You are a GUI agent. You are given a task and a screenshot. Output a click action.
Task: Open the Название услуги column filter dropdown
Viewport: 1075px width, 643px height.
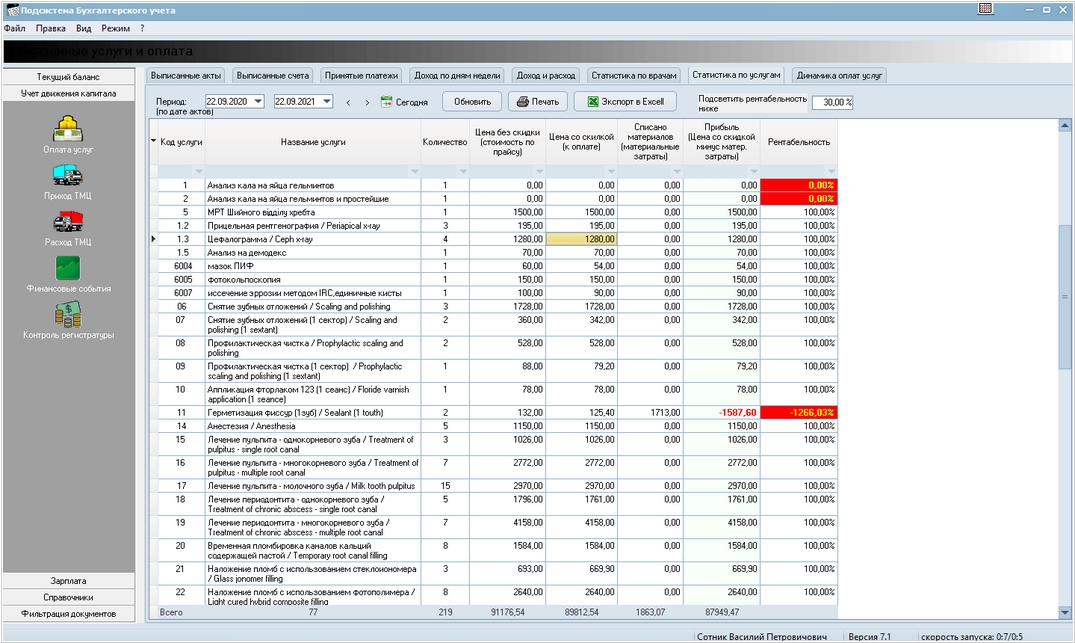413,171
